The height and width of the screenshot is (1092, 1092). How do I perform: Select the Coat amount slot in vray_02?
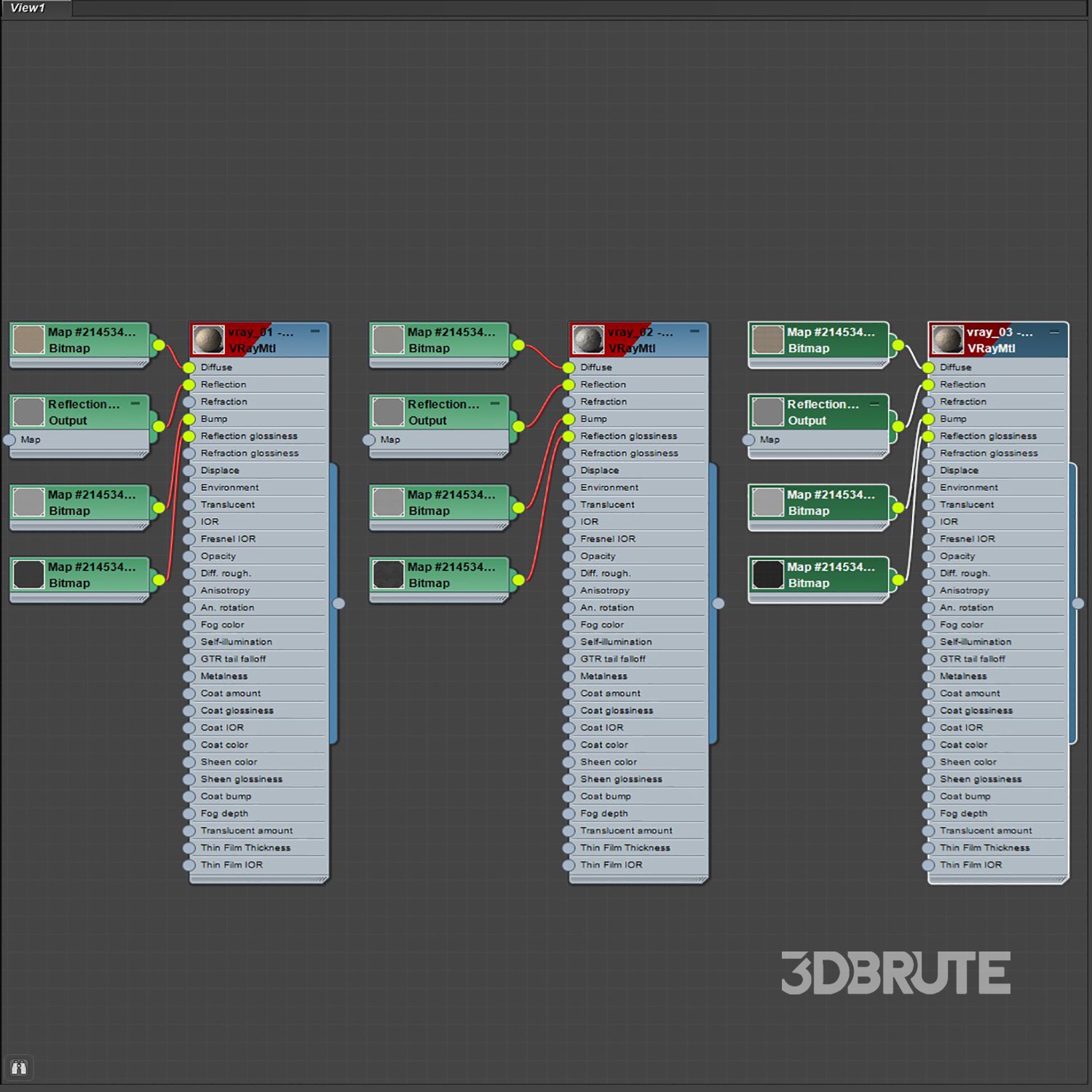610,694
